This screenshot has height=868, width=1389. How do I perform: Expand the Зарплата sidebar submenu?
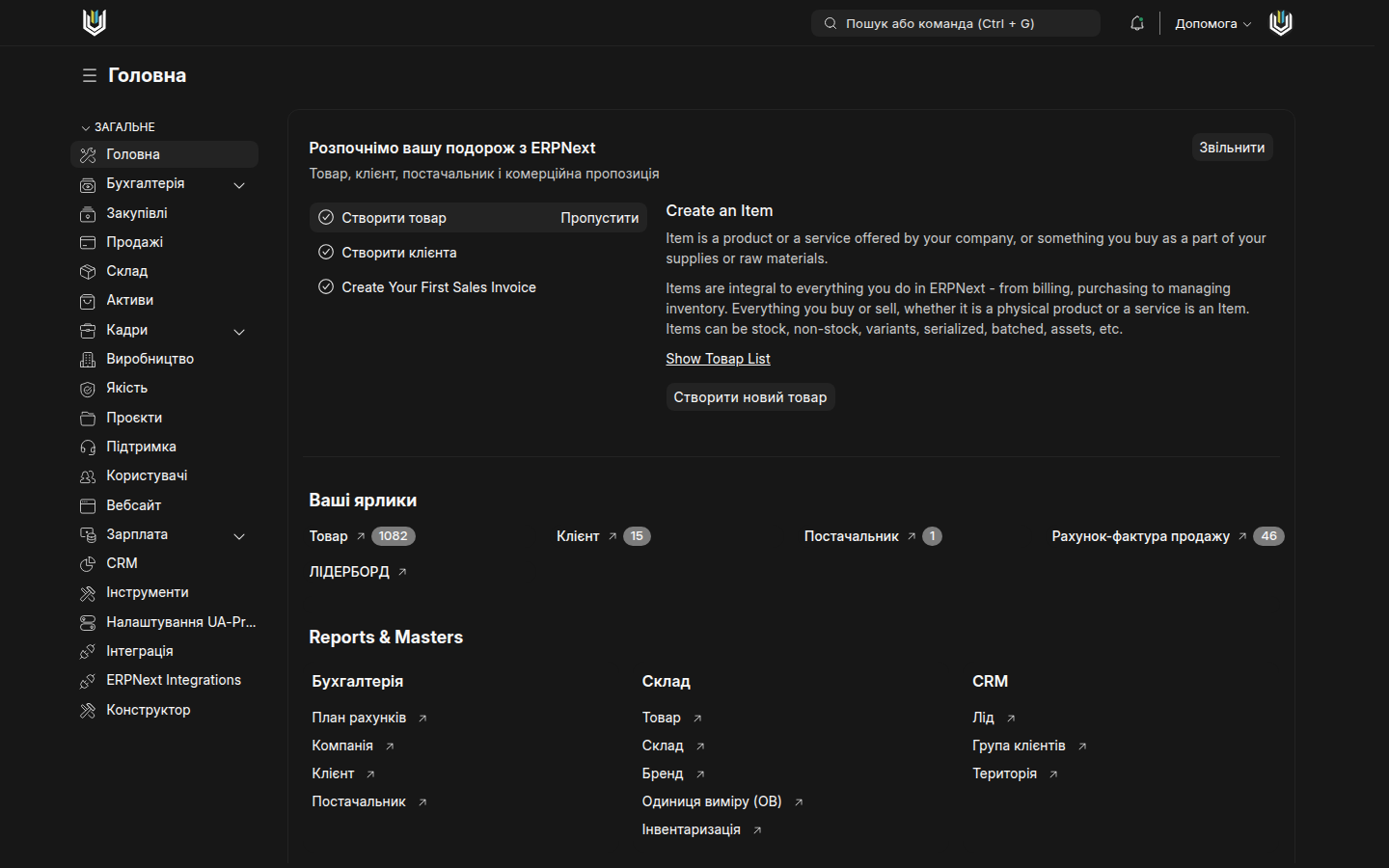[x=239, y=536]
